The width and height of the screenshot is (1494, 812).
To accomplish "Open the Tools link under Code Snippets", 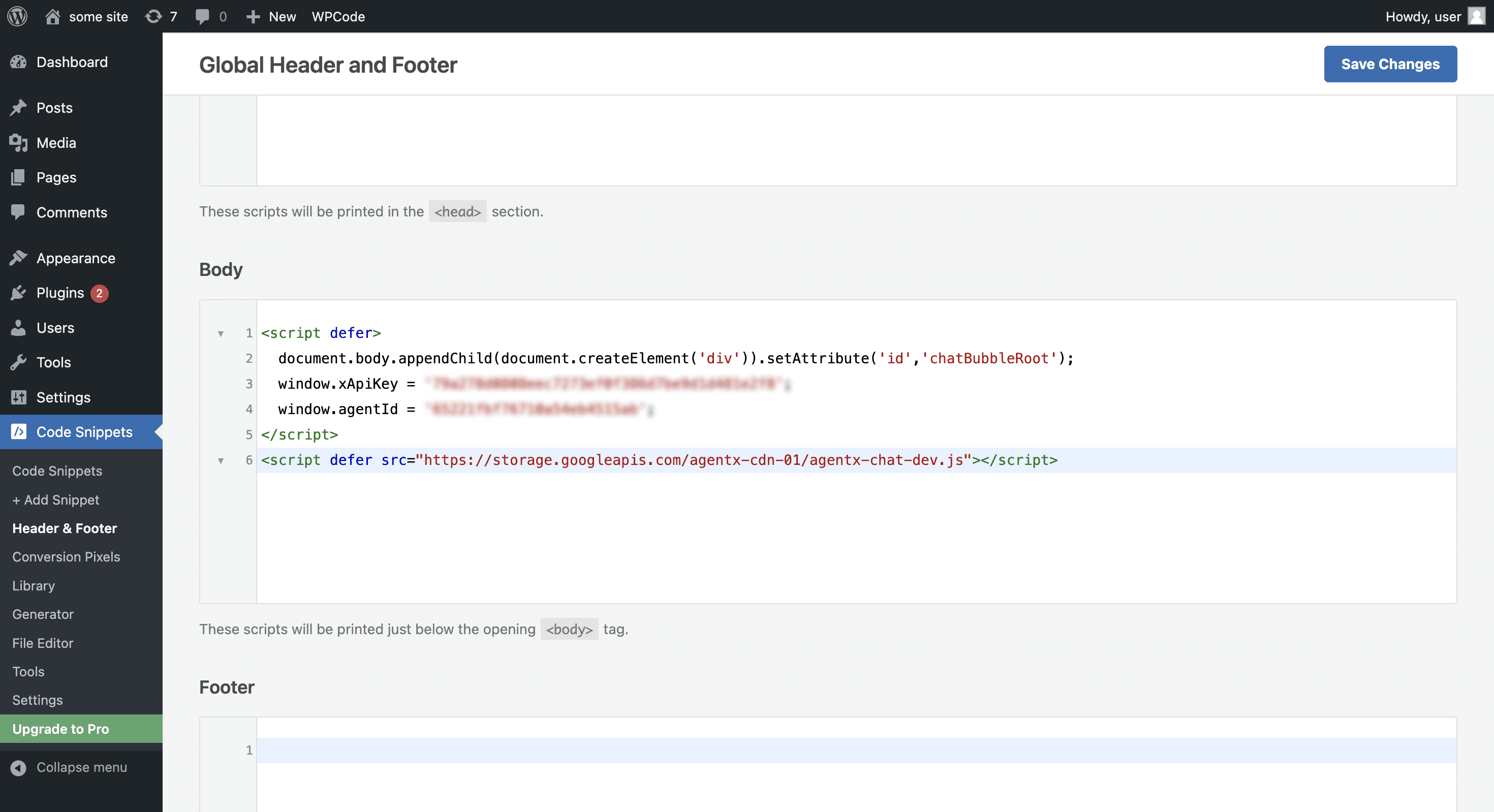I will 28,672.
